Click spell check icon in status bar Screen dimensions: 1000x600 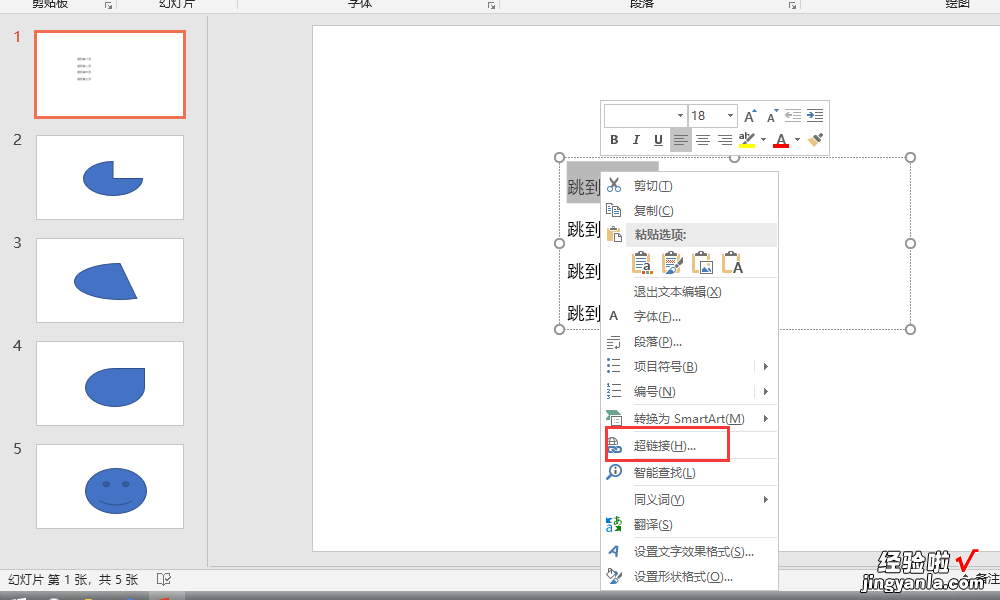click(164, 579)
